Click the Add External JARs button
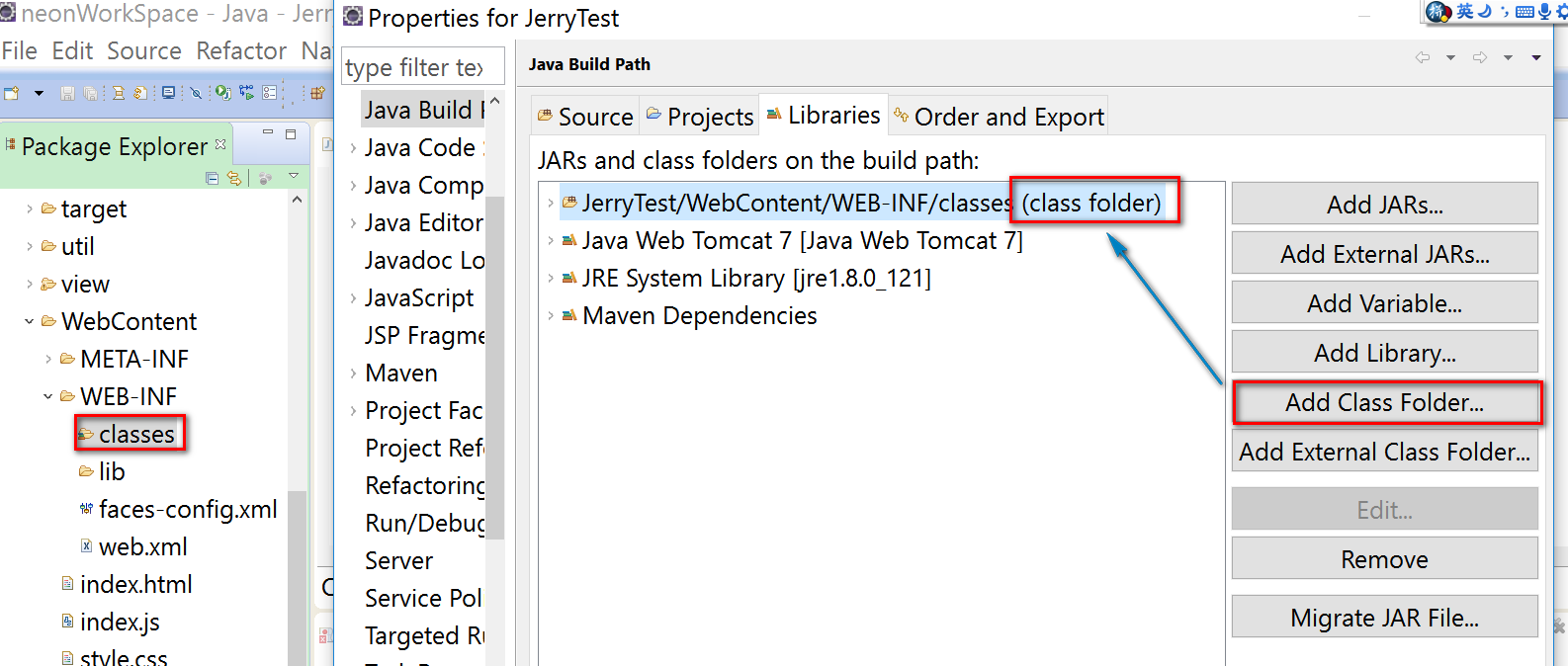Image resolution: width=1568 pixels, height=666 pixels. (x=1384, y=254)
